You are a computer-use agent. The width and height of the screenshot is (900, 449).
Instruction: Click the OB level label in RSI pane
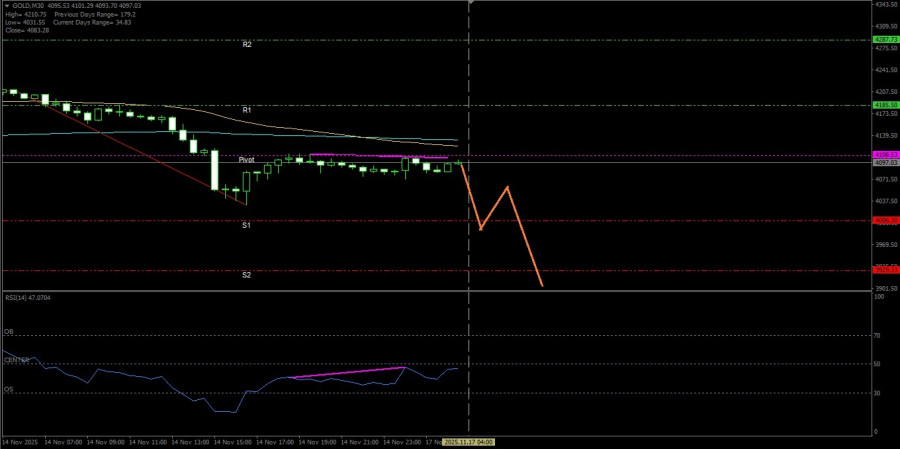[9, 332]
